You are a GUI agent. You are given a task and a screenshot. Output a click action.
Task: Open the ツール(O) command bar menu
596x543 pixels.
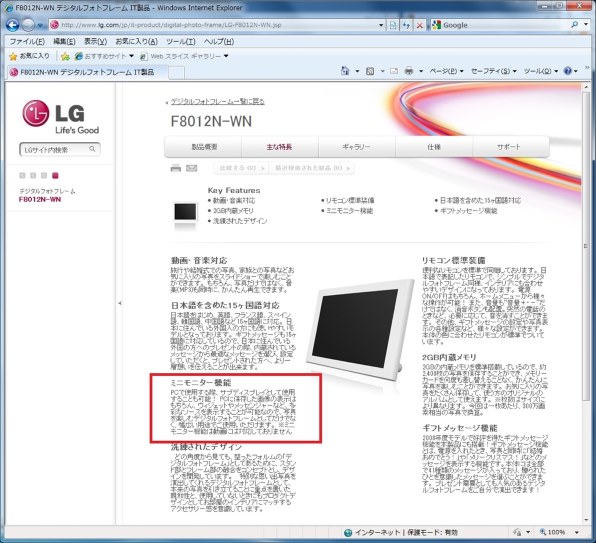541,71
